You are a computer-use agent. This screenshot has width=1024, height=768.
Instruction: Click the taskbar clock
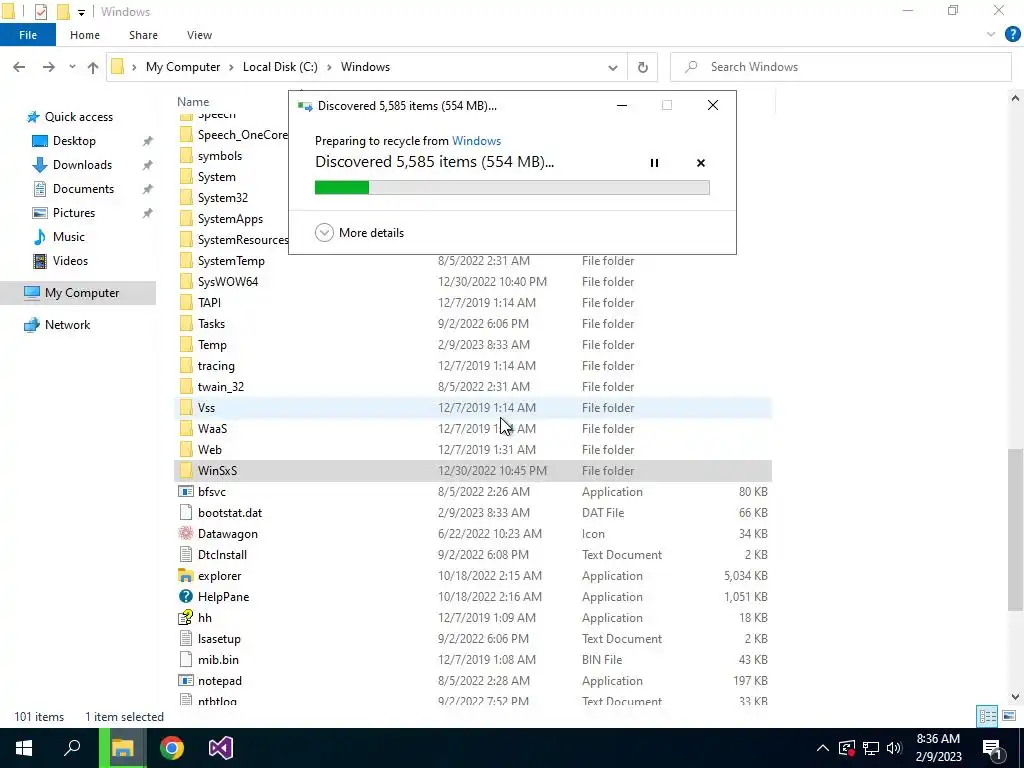pos(938,748)
